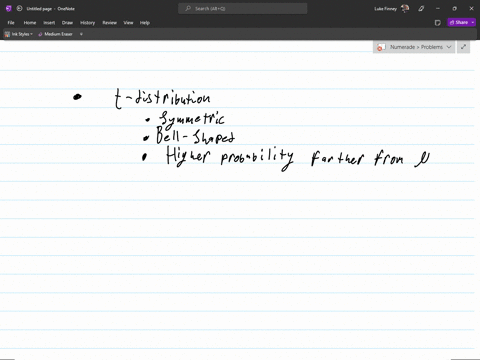Open the Luke Finney account profile
Screen dimensions: 480x360
[392, 9]
